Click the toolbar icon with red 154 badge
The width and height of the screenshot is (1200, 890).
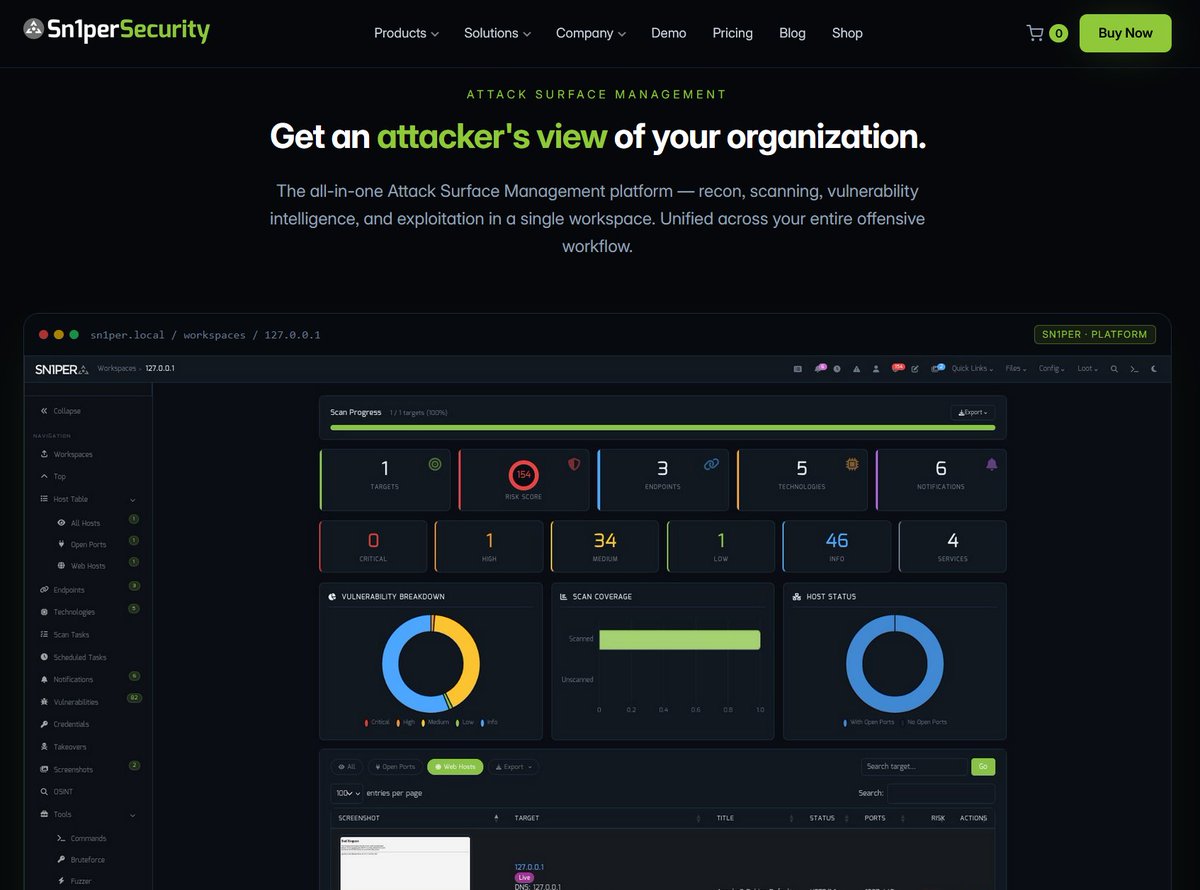[x=897, y=368]
